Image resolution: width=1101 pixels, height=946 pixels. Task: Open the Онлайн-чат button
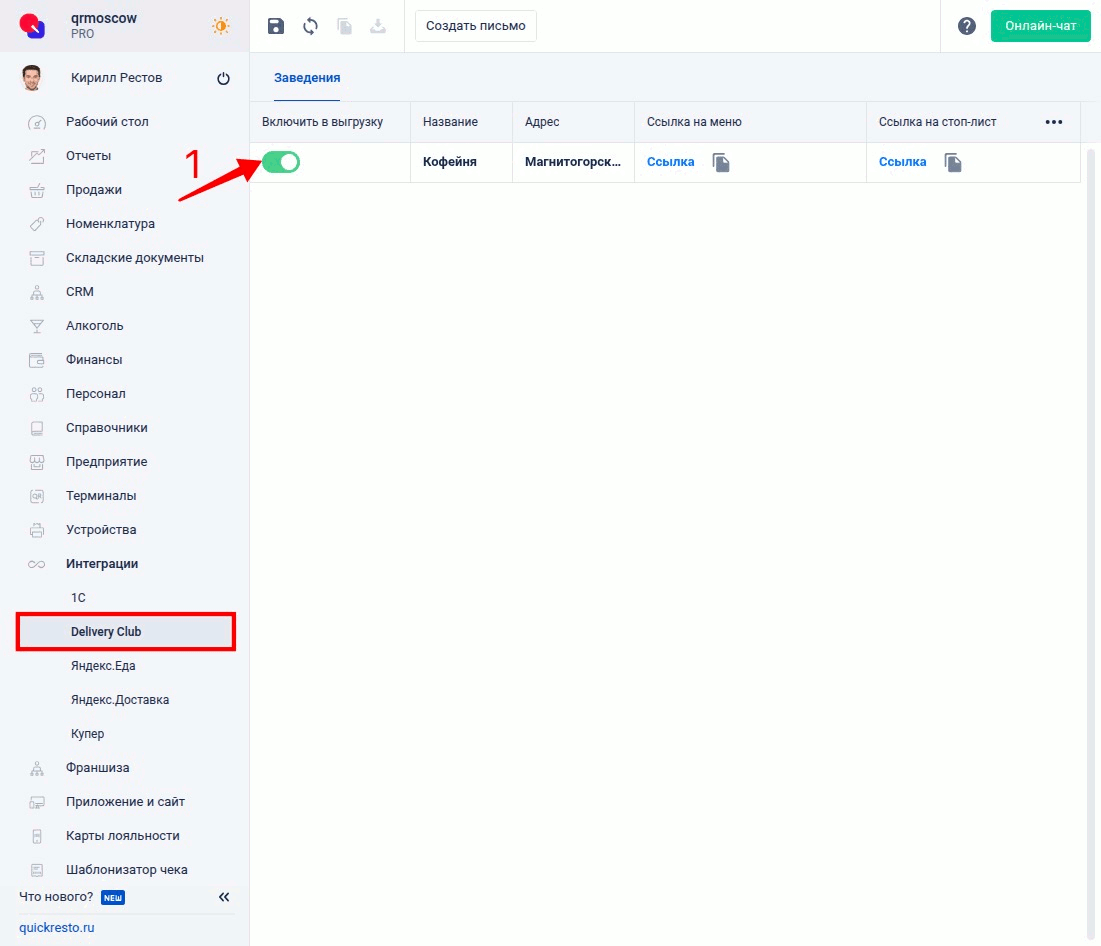tap(1040, 26)
